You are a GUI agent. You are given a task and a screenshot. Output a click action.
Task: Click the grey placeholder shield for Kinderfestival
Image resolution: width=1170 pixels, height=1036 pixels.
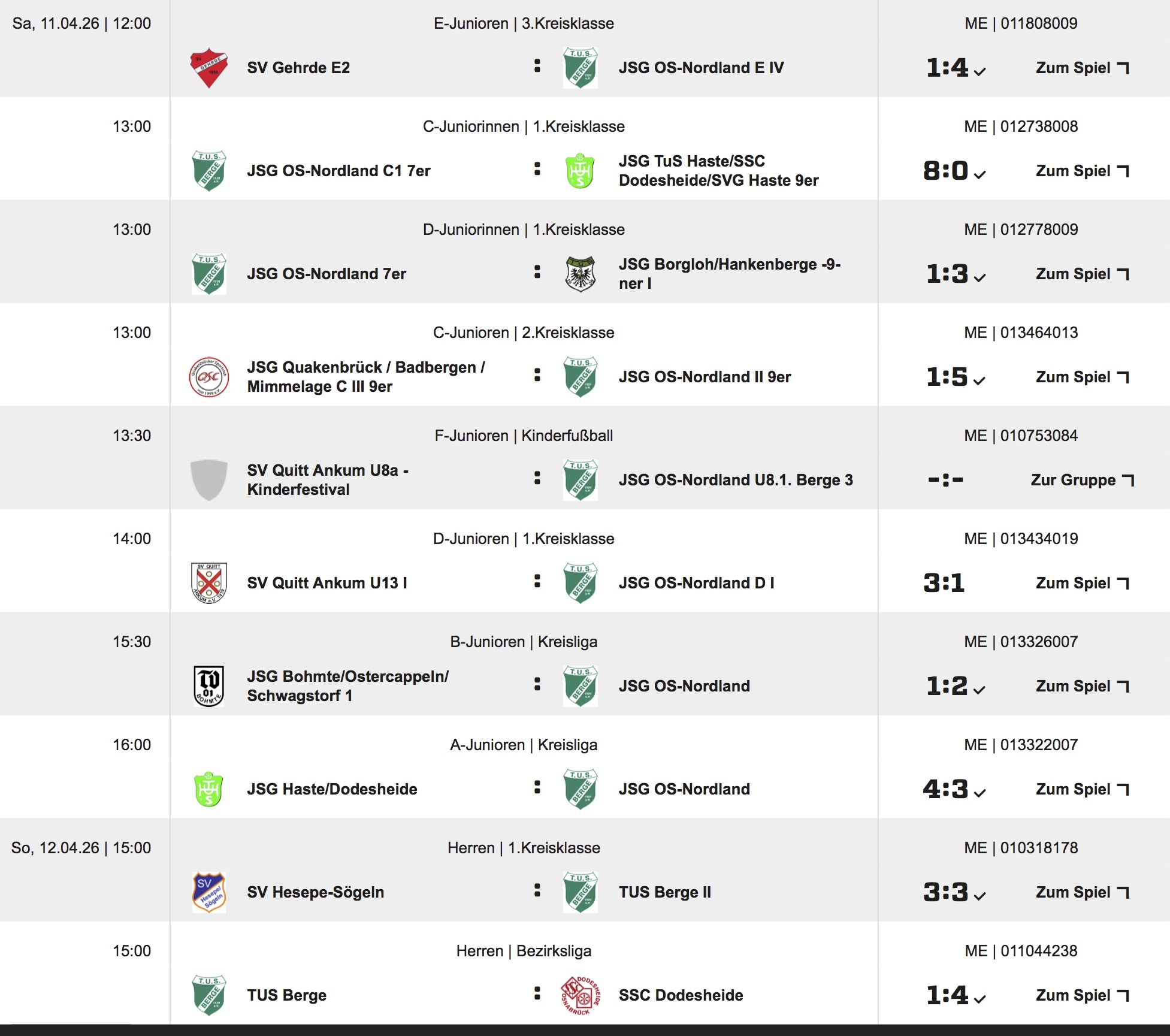(x=208, y=480)
